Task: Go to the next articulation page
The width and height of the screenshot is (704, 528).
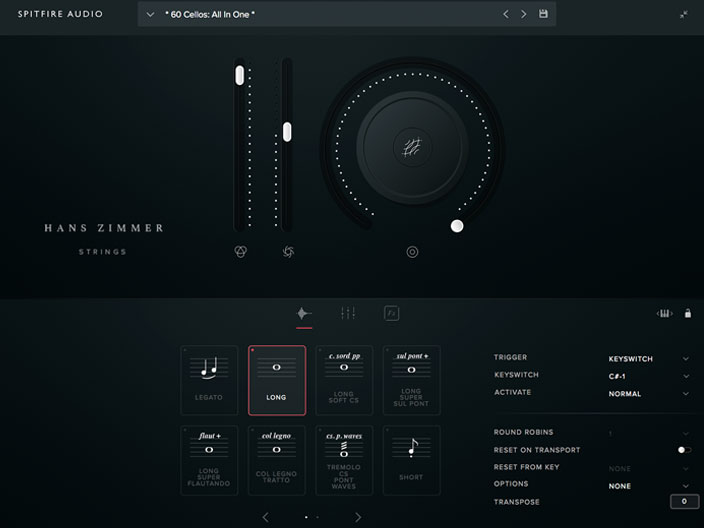Action: coord(358,517)
